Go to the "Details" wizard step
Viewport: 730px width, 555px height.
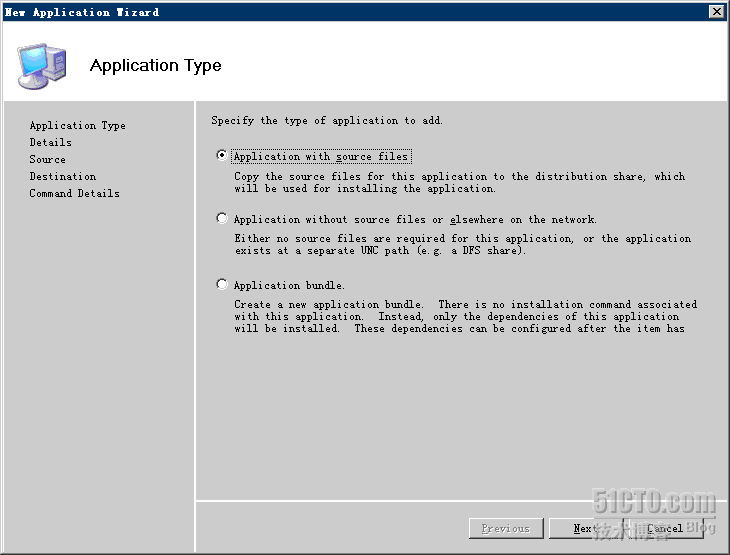tap(50, 142)
